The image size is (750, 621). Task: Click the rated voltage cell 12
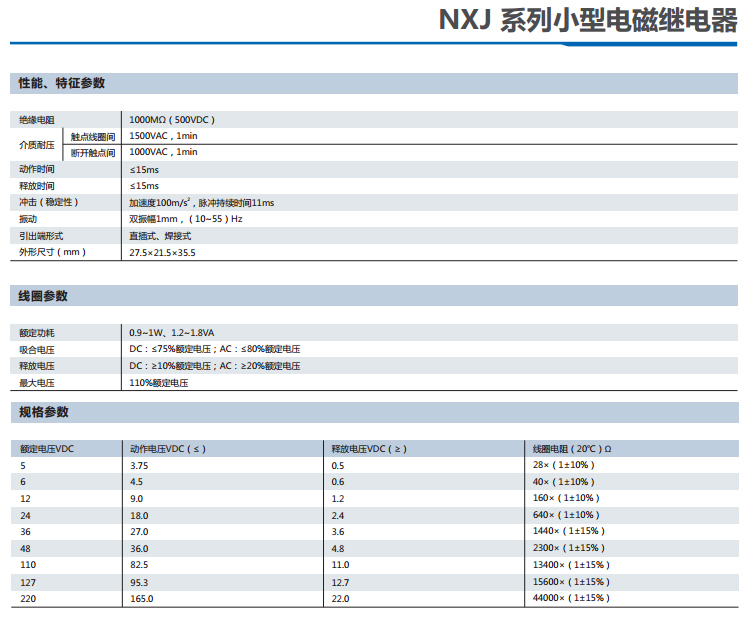coord(25,499)
